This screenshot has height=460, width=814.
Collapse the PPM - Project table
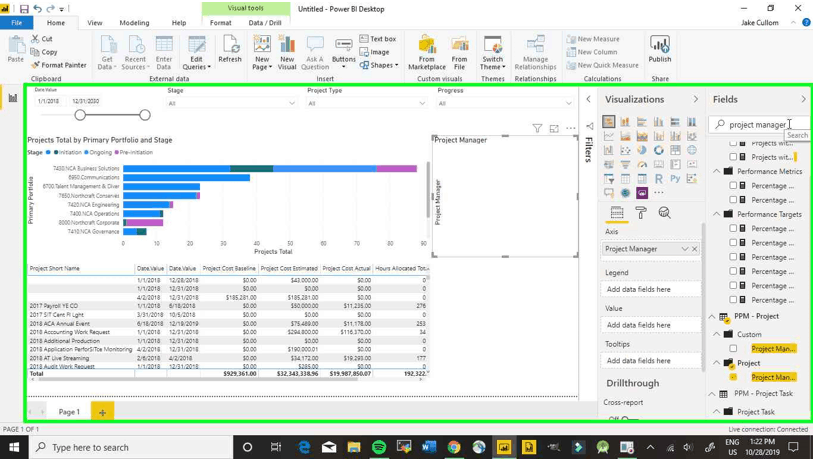pyautogui.click(x=712, y=316)
